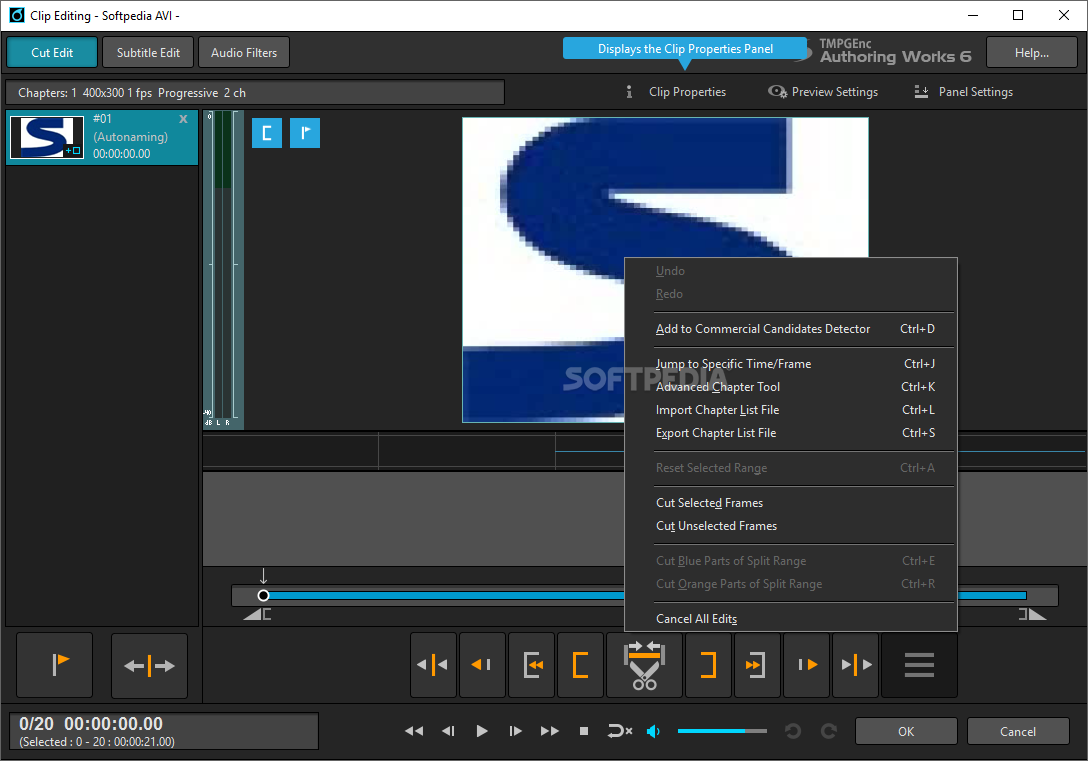Click the Cancel button
The image size is (1088, 761).
point(1018,731)
